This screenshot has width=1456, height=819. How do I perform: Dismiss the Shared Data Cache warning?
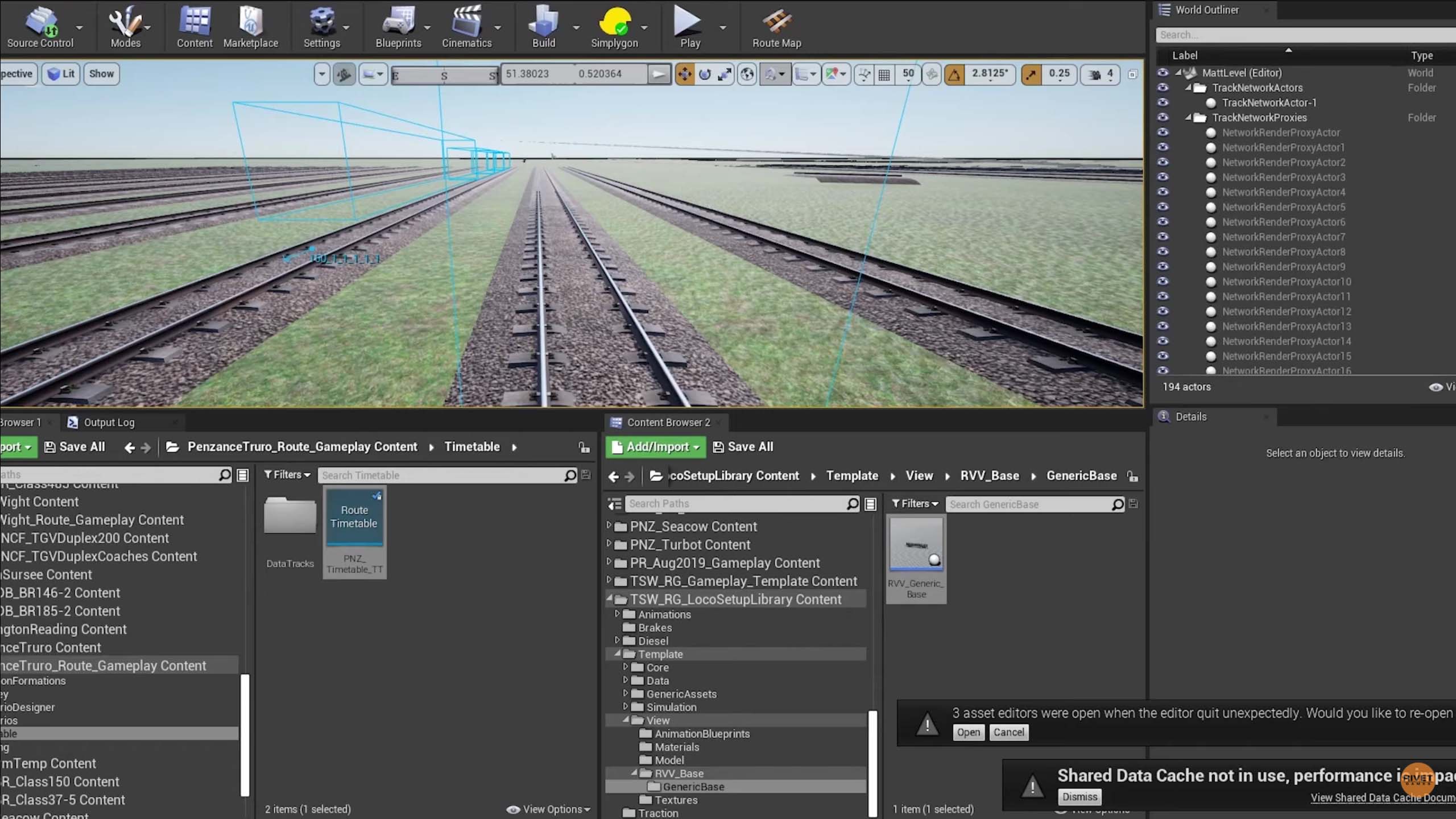pos(1079,797)
